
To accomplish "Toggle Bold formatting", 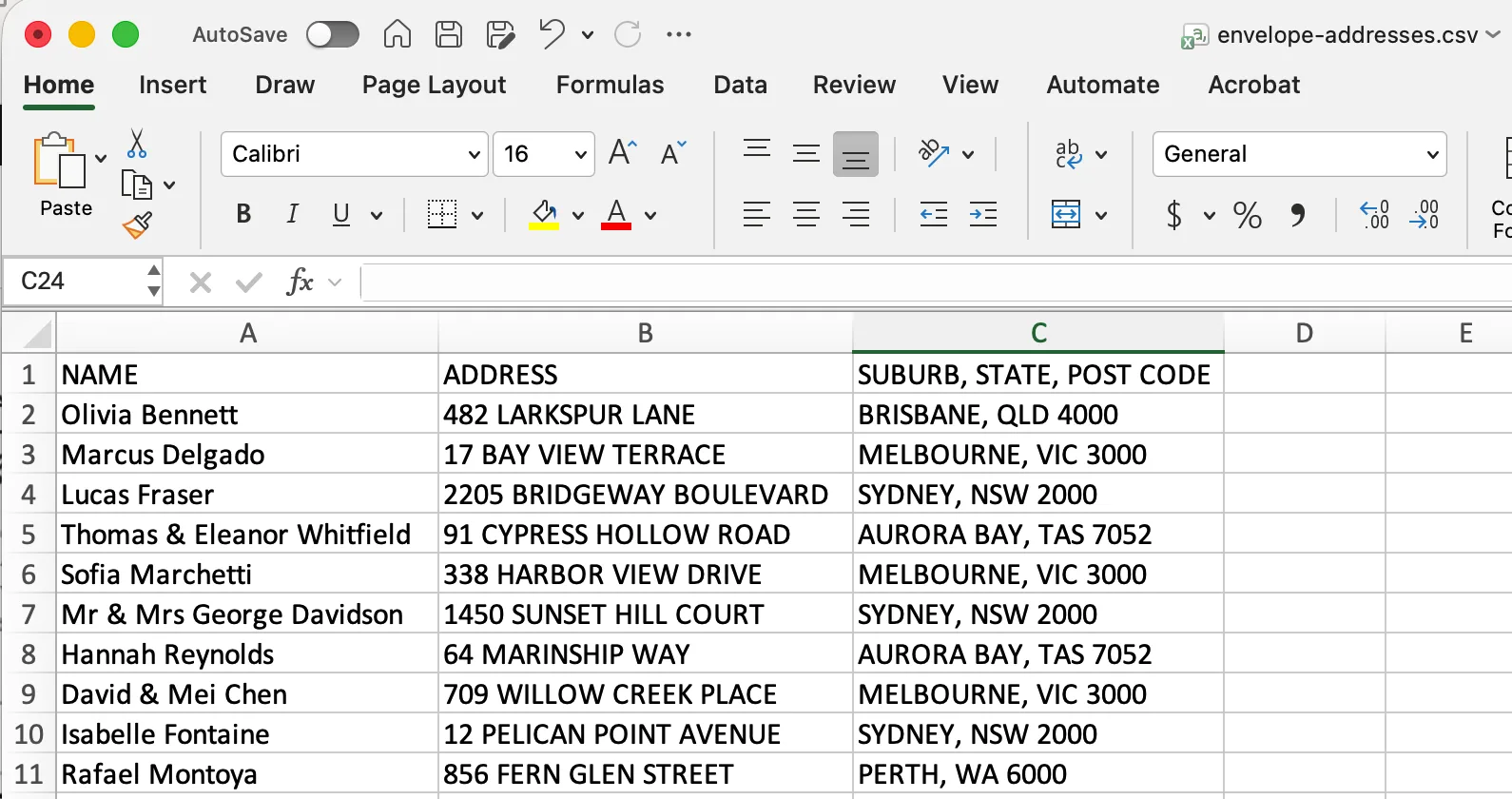I will [243, 214].
